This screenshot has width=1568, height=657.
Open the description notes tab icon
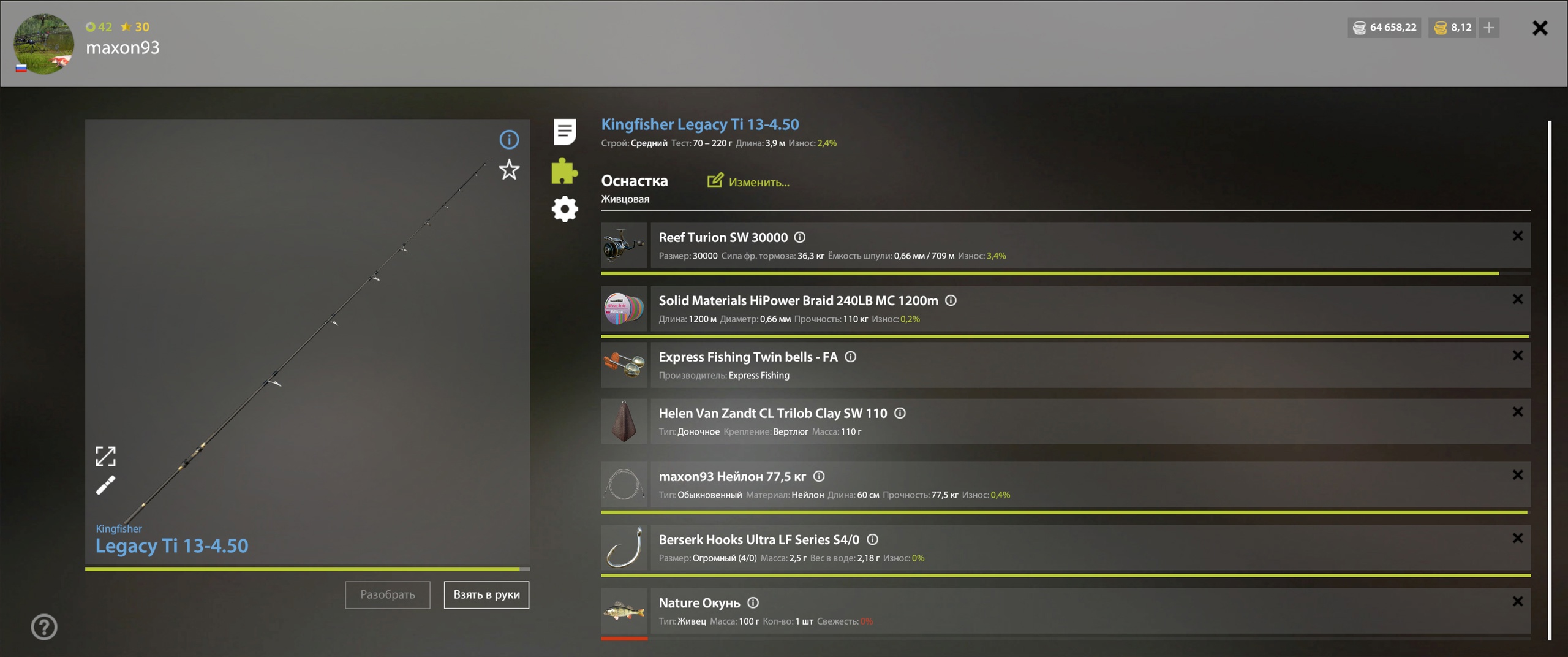click(x=564, y=132)
